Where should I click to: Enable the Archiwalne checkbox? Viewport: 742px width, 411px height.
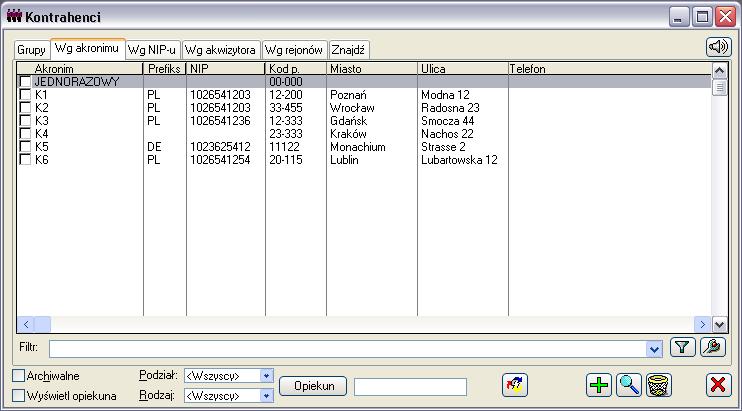tap(18, 376)
